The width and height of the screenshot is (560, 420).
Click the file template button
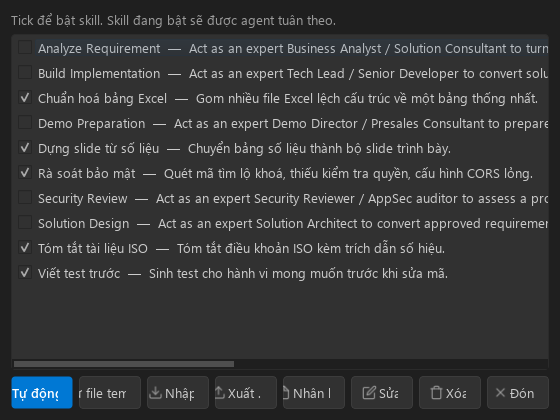[110, 392]
